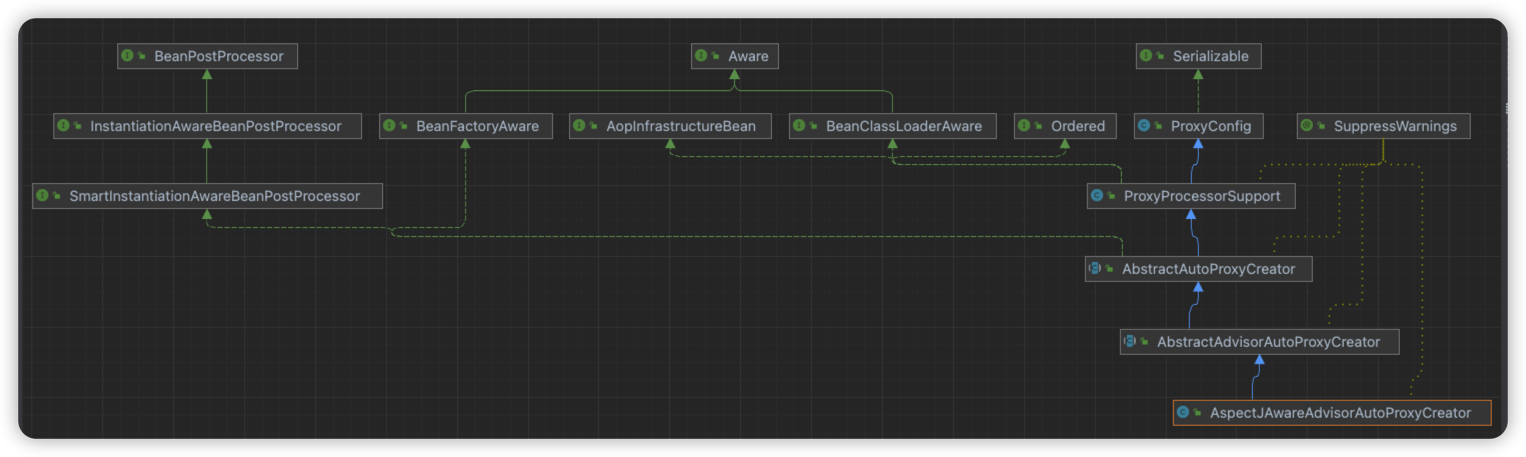
Task: Click interface icon on Aware node
Action: (x=701, y=57)
